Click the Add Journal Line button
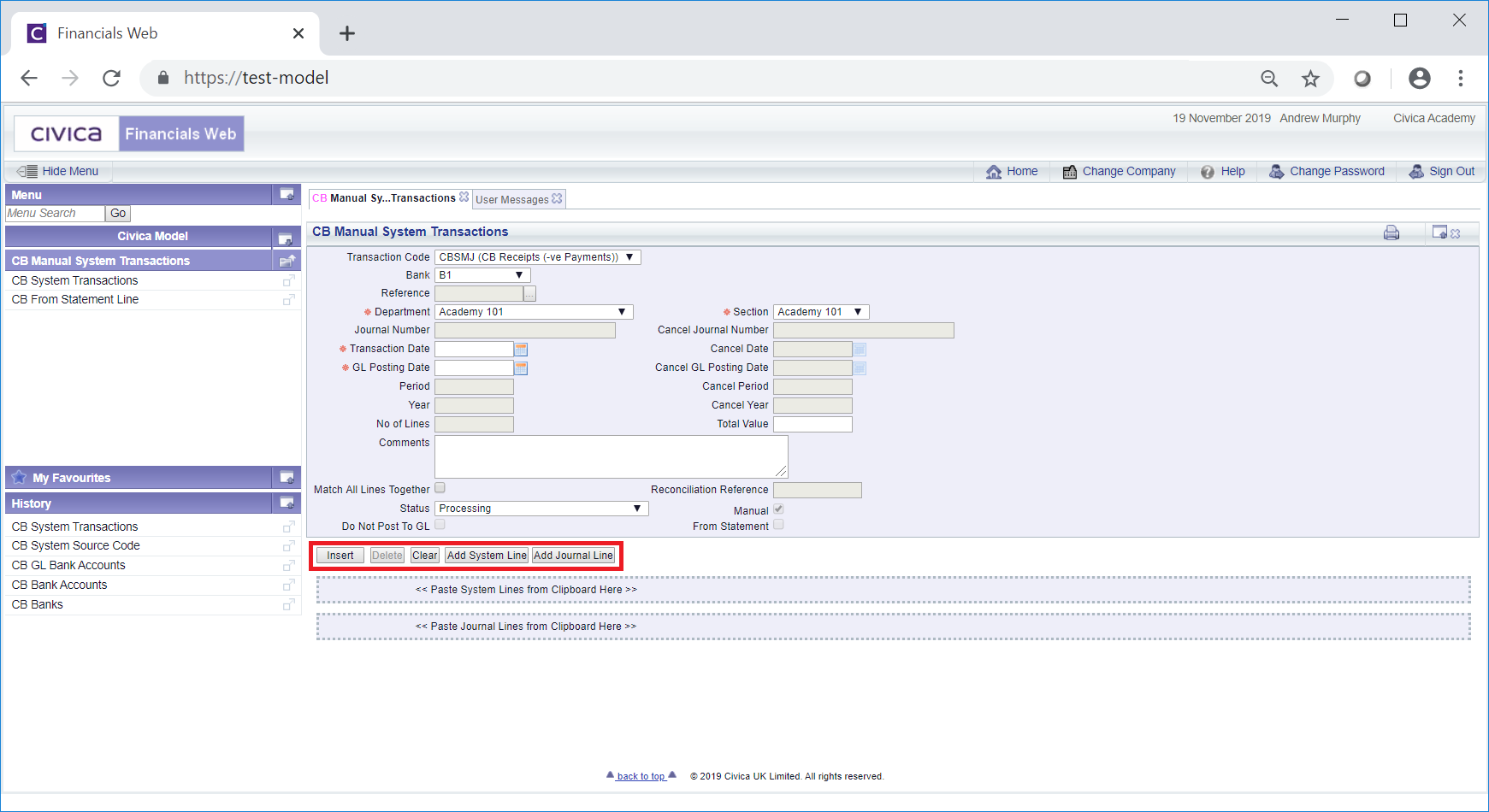 click(574, 556)
